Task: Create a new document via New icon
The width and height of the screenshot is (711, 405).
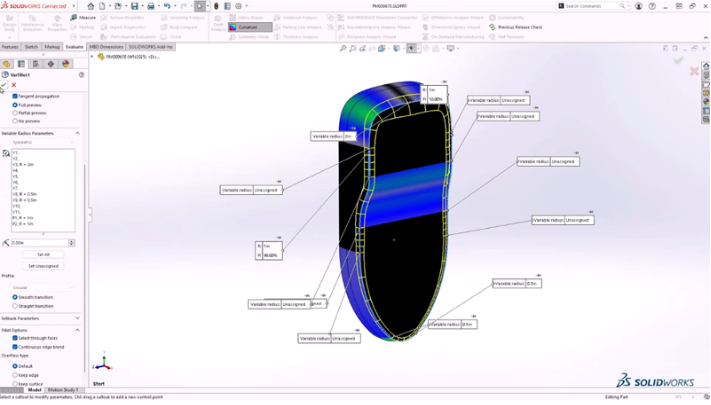Action: pyautogui.click(x=102, y=6)
